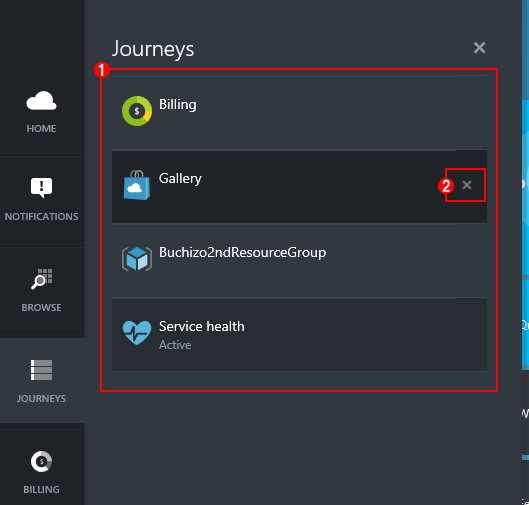The image size is (529, 505).
Task: Close the Journeys panel
Action: 479,48
